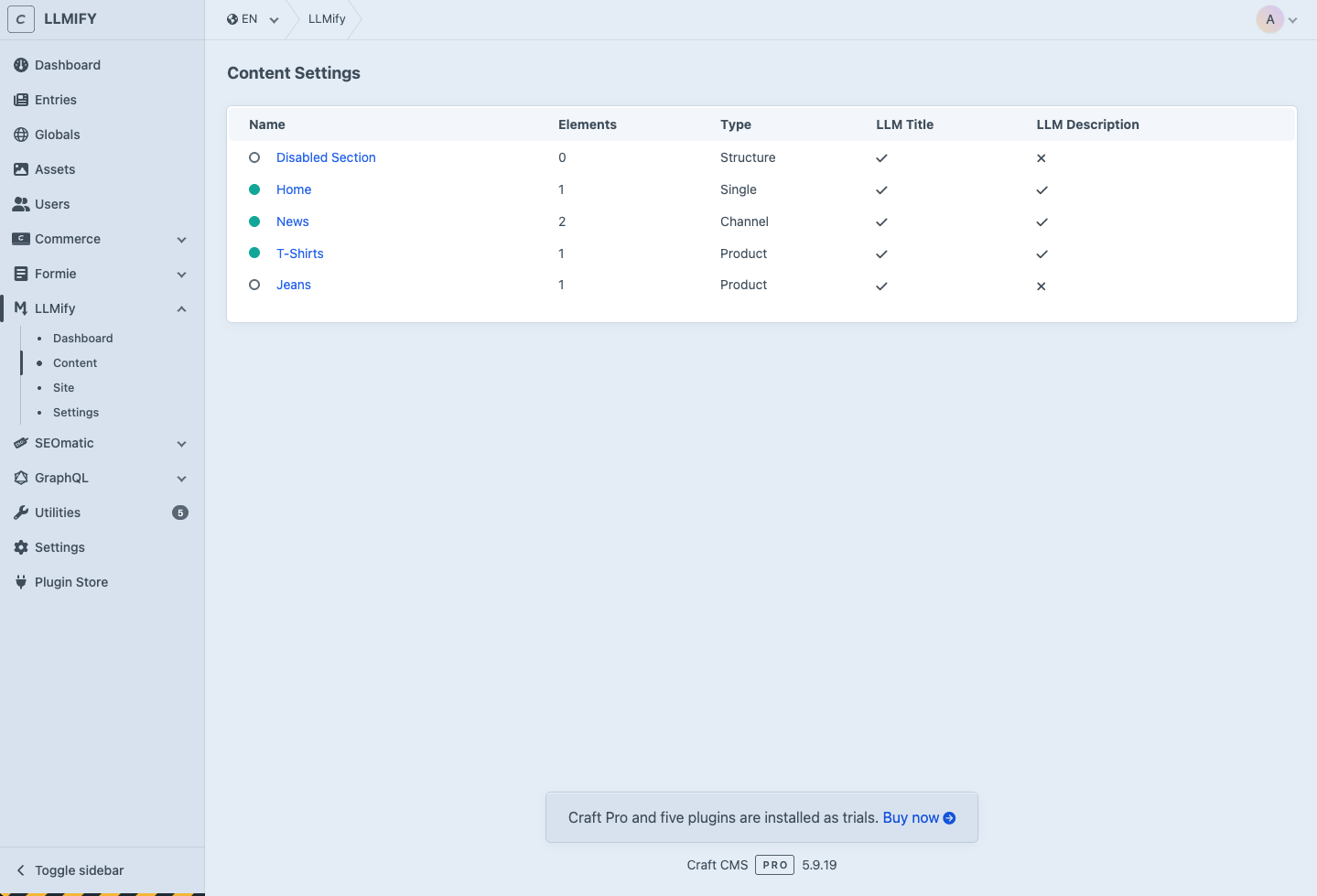The height and width of the screenshot is (896, 1317).
Task: Expand the Commerce sidebar menu chevron
Action: (181, 240)
